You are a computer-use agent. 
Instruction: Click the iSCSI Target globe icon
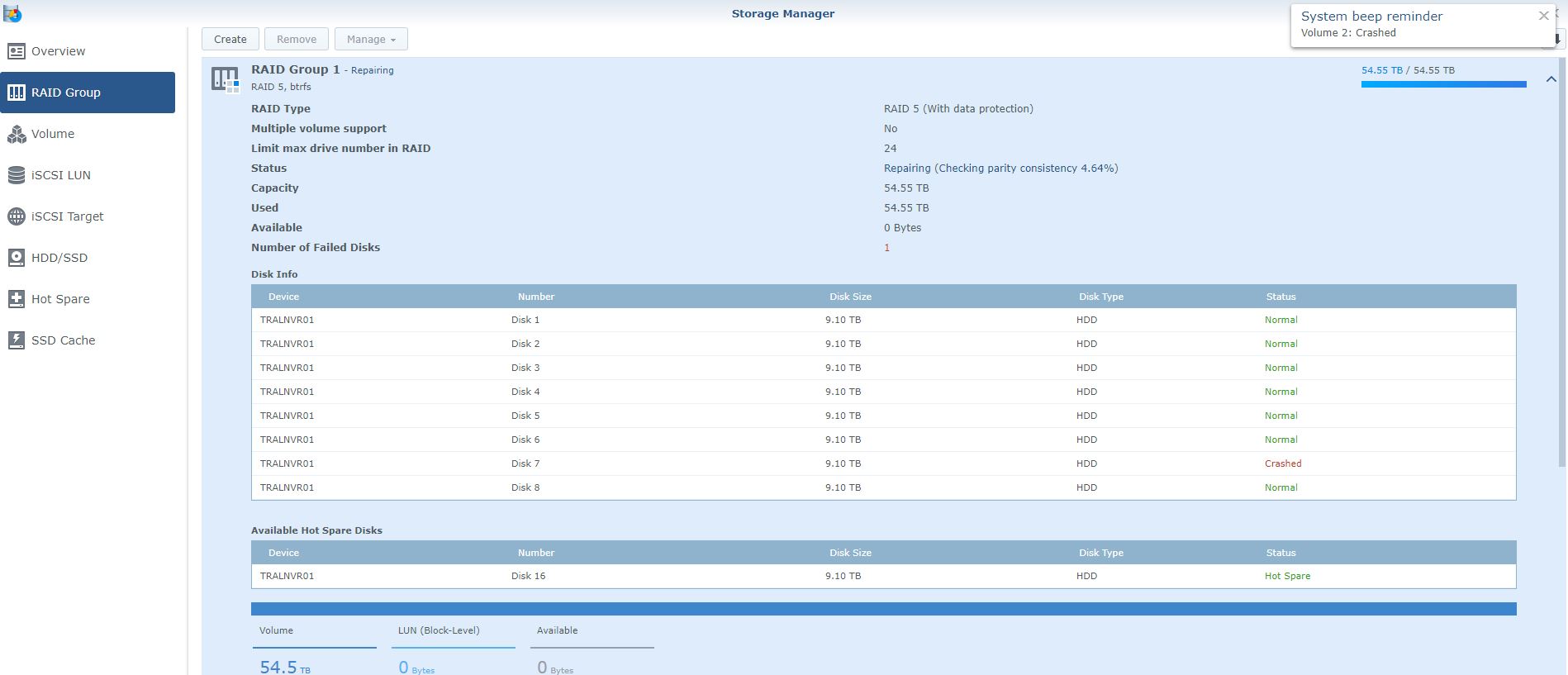tap(17, 216)
